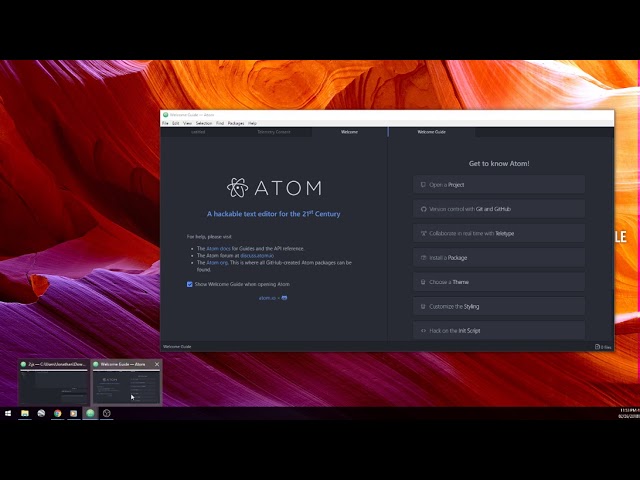Open the Edit menu

[x=176, y=123]
